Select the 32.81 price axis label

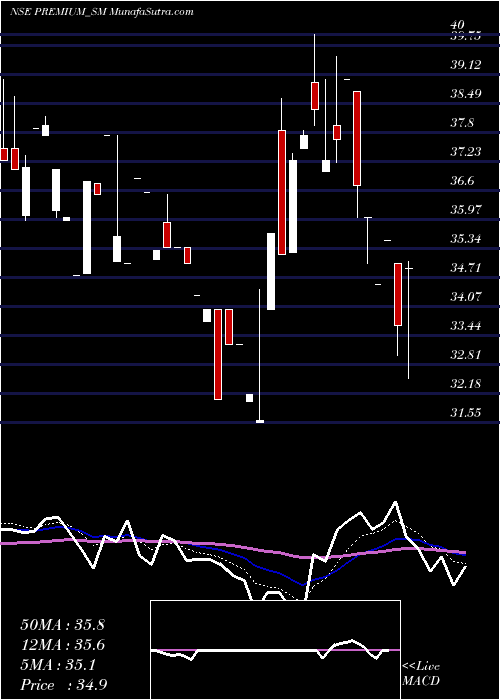[466, 355]
